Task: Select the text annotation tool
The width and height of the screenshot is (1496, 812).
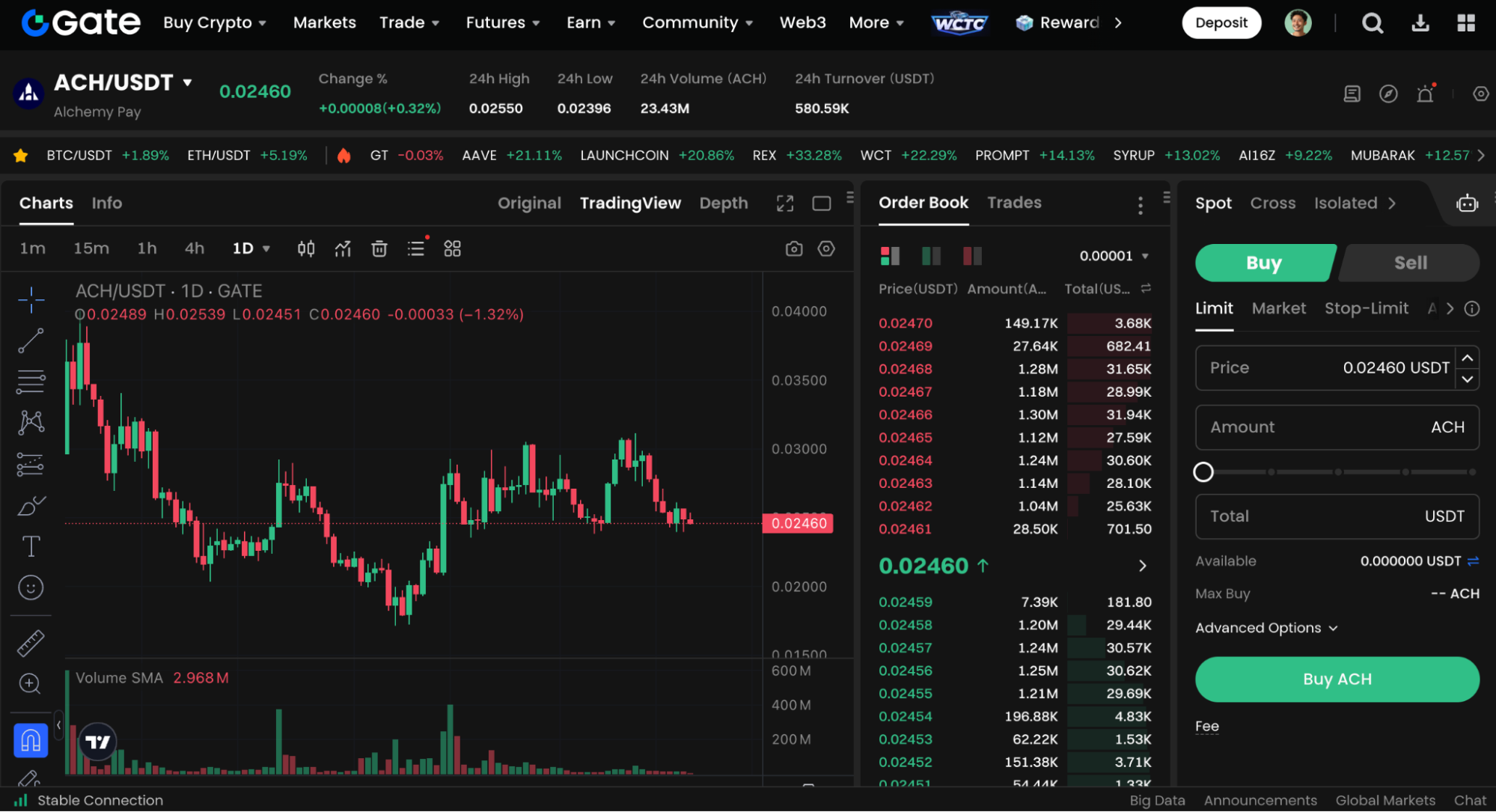Action: (31, 546)
